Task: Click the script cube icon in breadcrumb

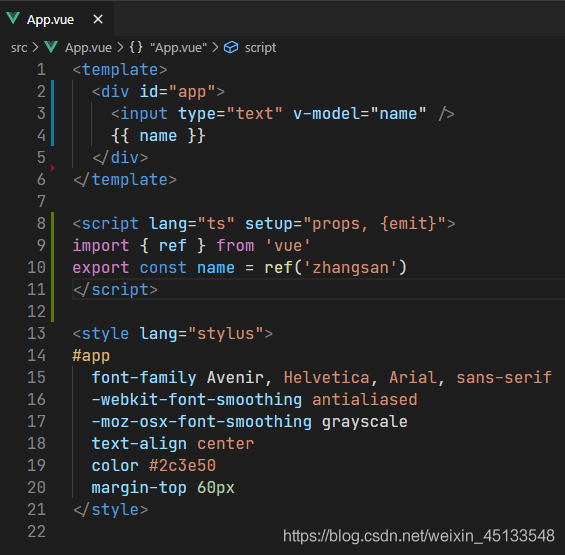Action: pos(231,47)
